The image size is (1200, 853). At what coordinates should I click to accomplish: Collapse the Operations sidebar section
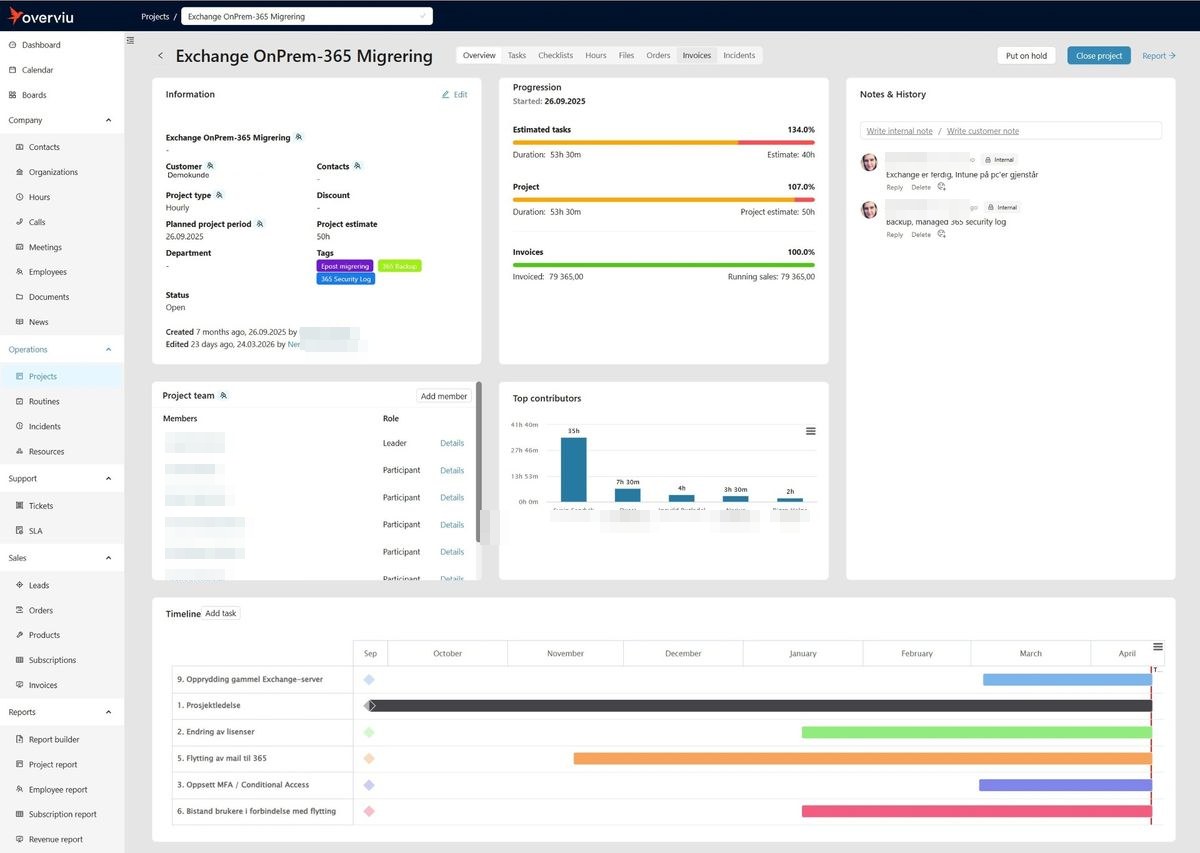click(x=108, y=349)
